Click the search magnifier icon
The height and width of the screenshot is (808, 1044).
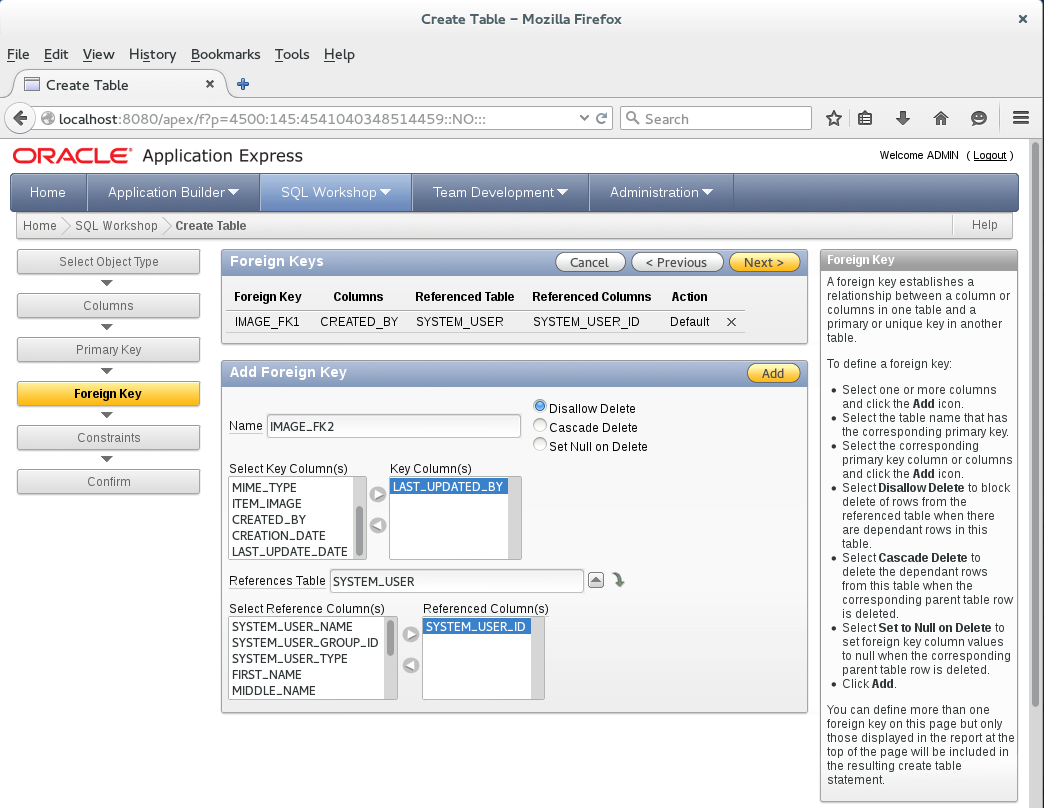[x=633, y=118]
